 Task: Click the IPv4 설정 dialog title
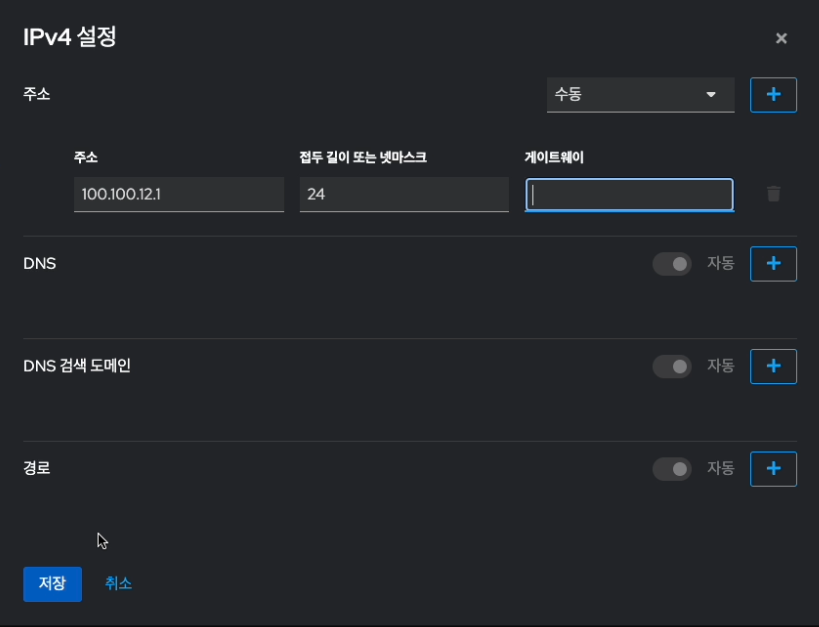(x=70, y=38)
